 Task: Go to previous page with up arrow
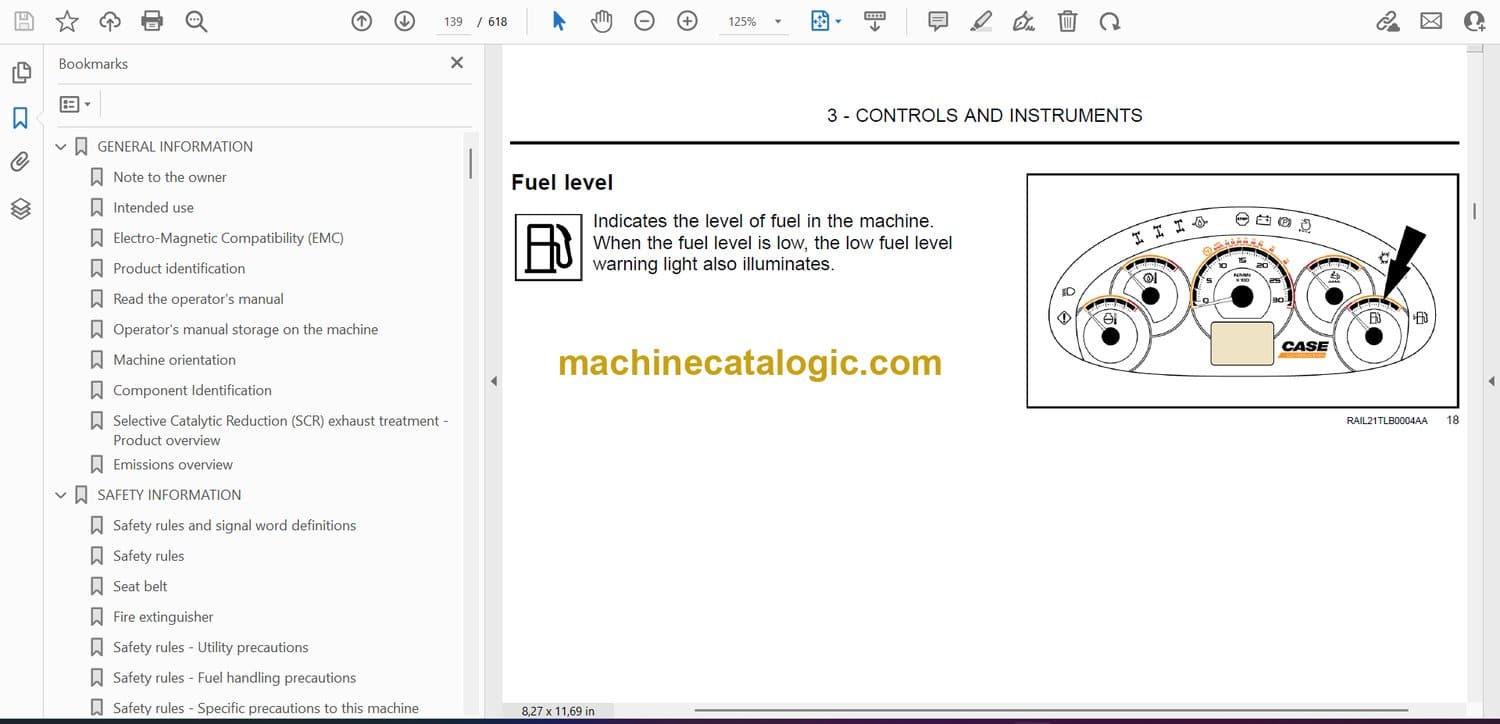pyautogui.click(x=362, y=21)
